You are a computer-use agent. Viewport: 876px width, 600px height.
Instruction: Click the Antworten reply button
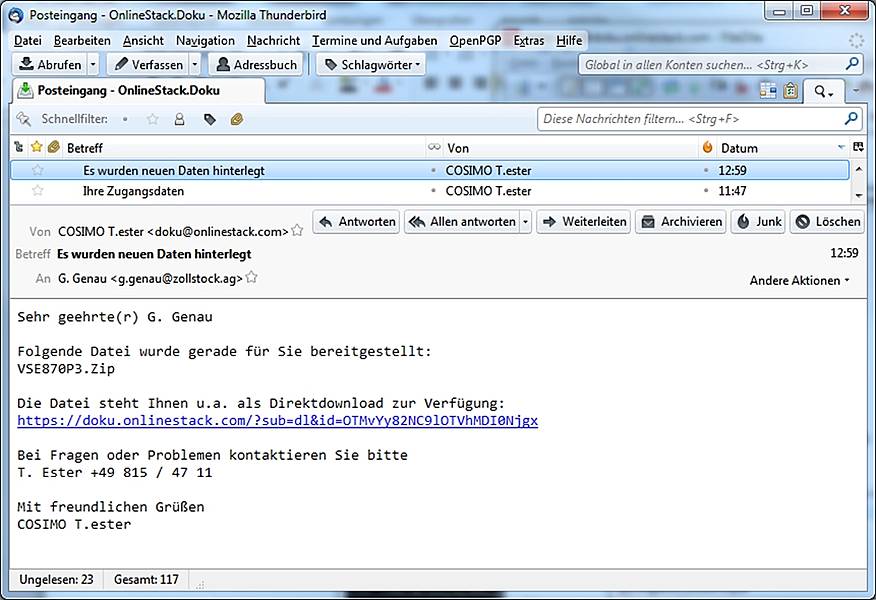pos(356,222)
